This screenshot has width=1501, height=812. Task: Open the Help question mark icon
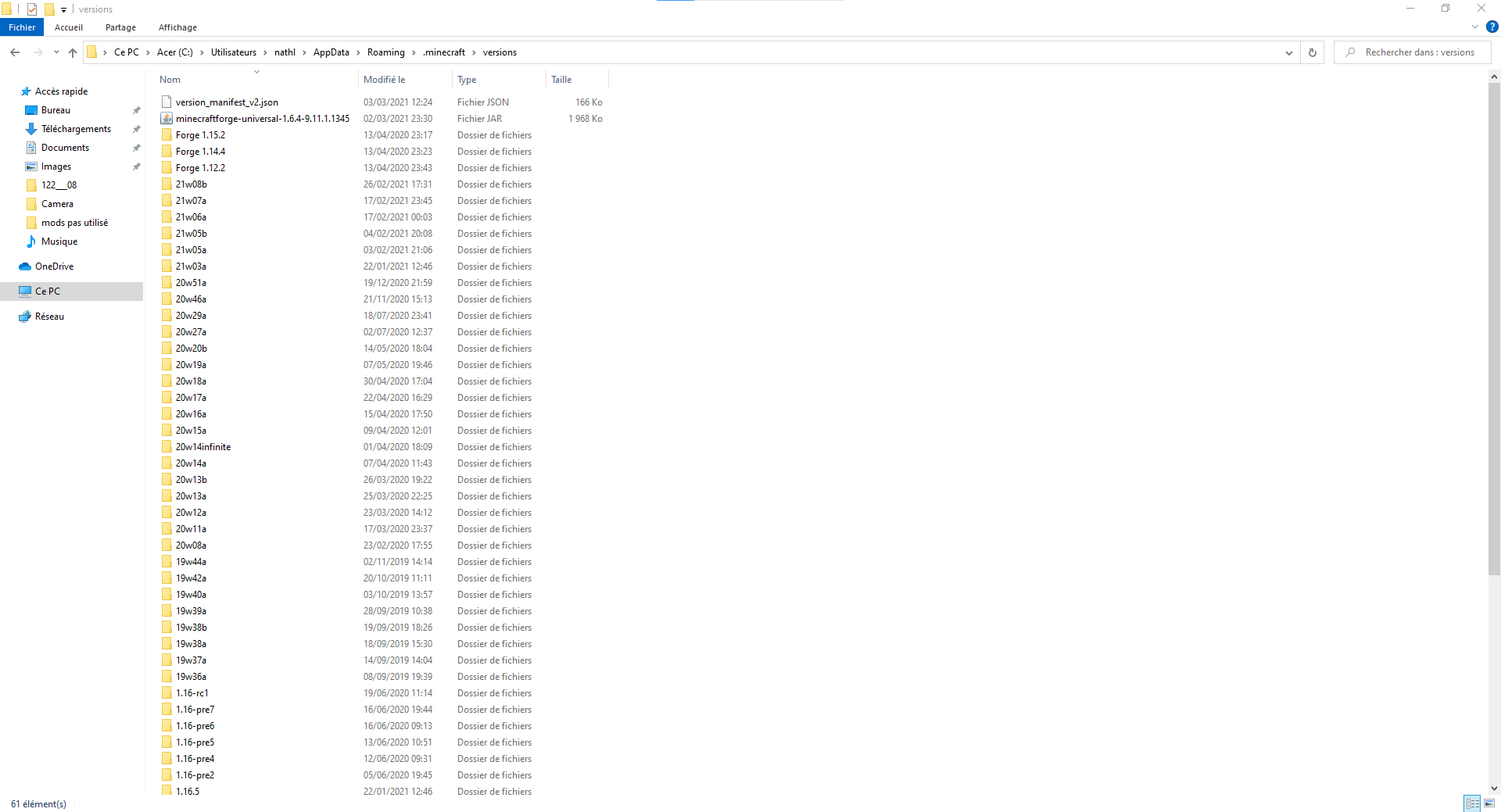tap(1492, 27)
